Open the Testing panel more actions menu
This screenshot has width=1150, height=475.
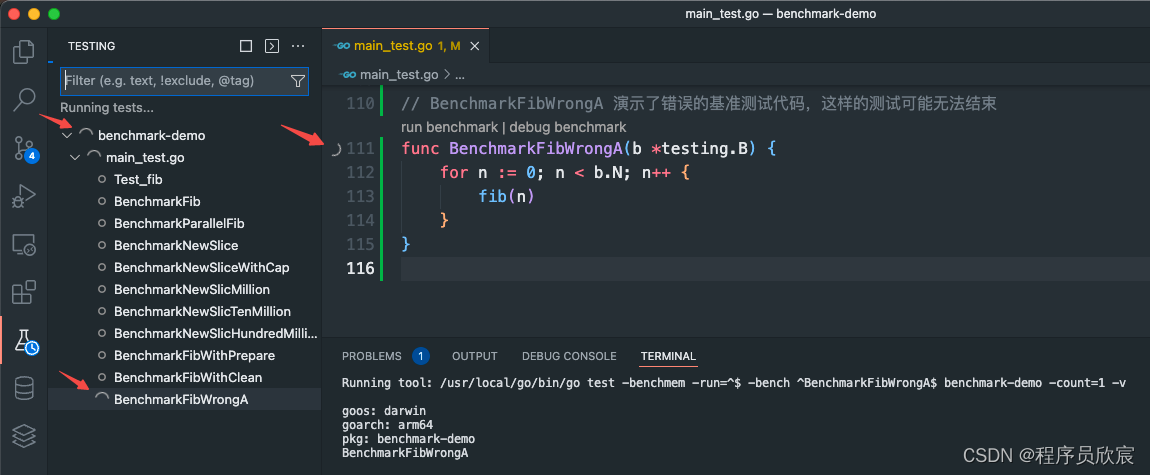(x=298, y=46)
